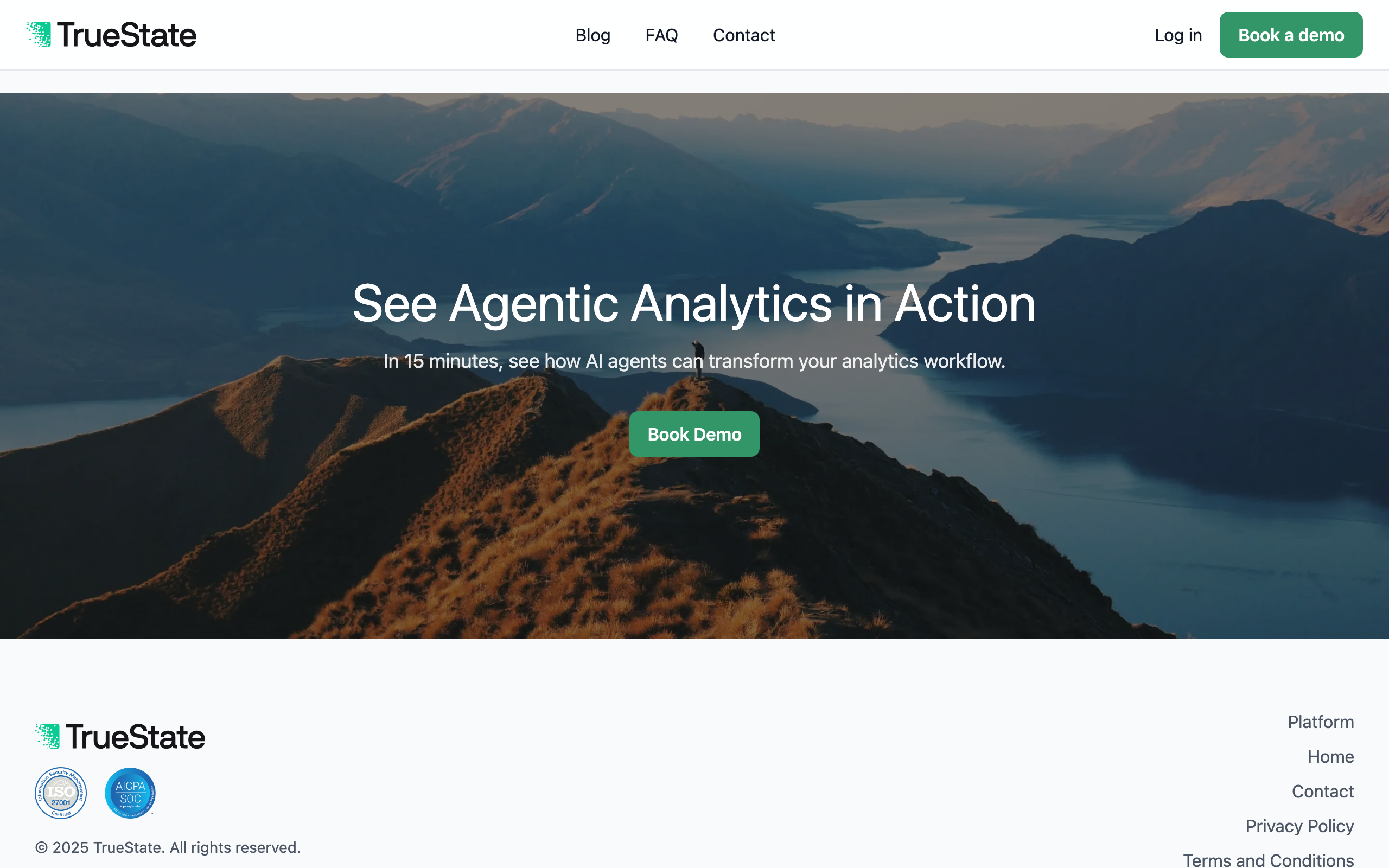The width and height of the screenshot is (1389, 868).
Task: Click the Log in link
Action: click(1178, 35)
